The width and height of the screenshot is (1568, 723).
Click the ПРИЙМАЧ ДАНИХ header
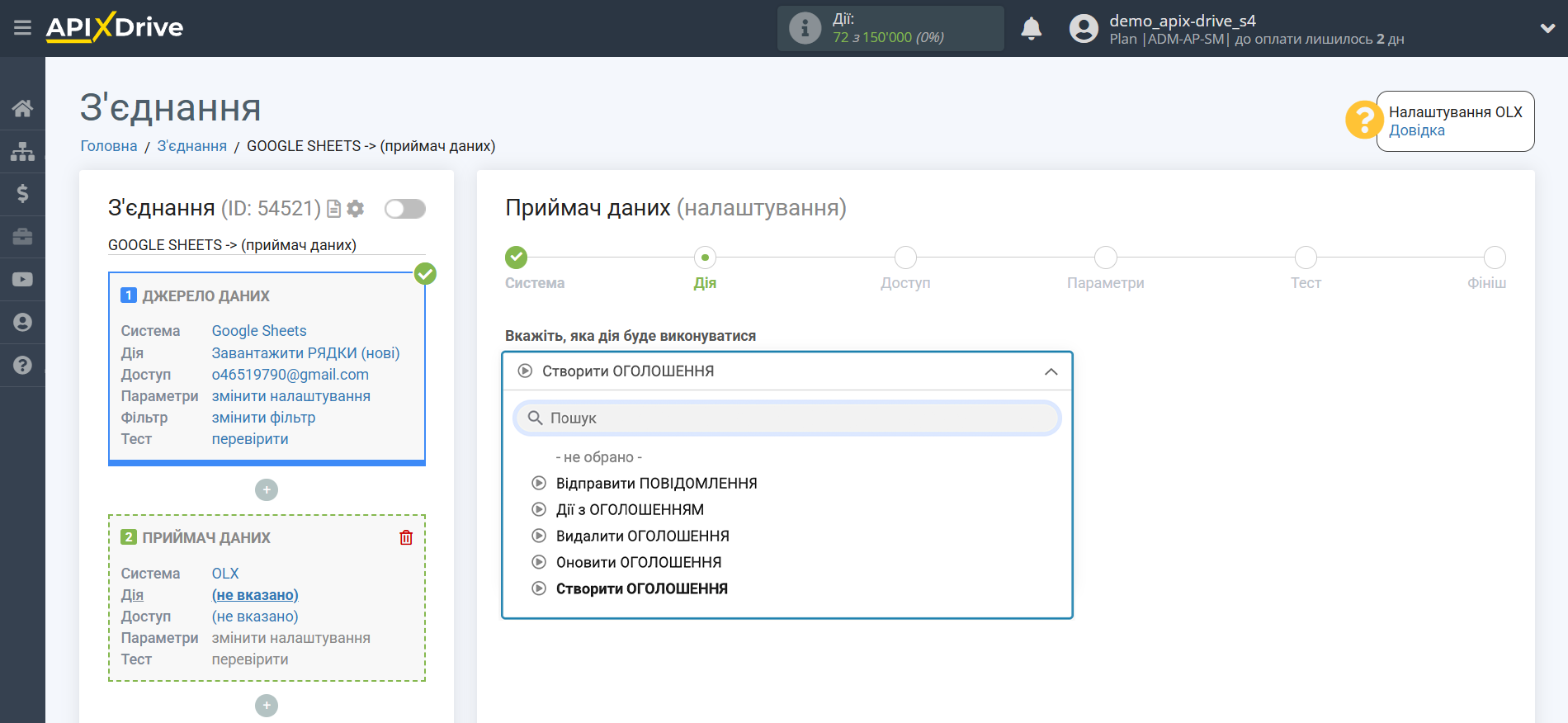tap(205, 538)
